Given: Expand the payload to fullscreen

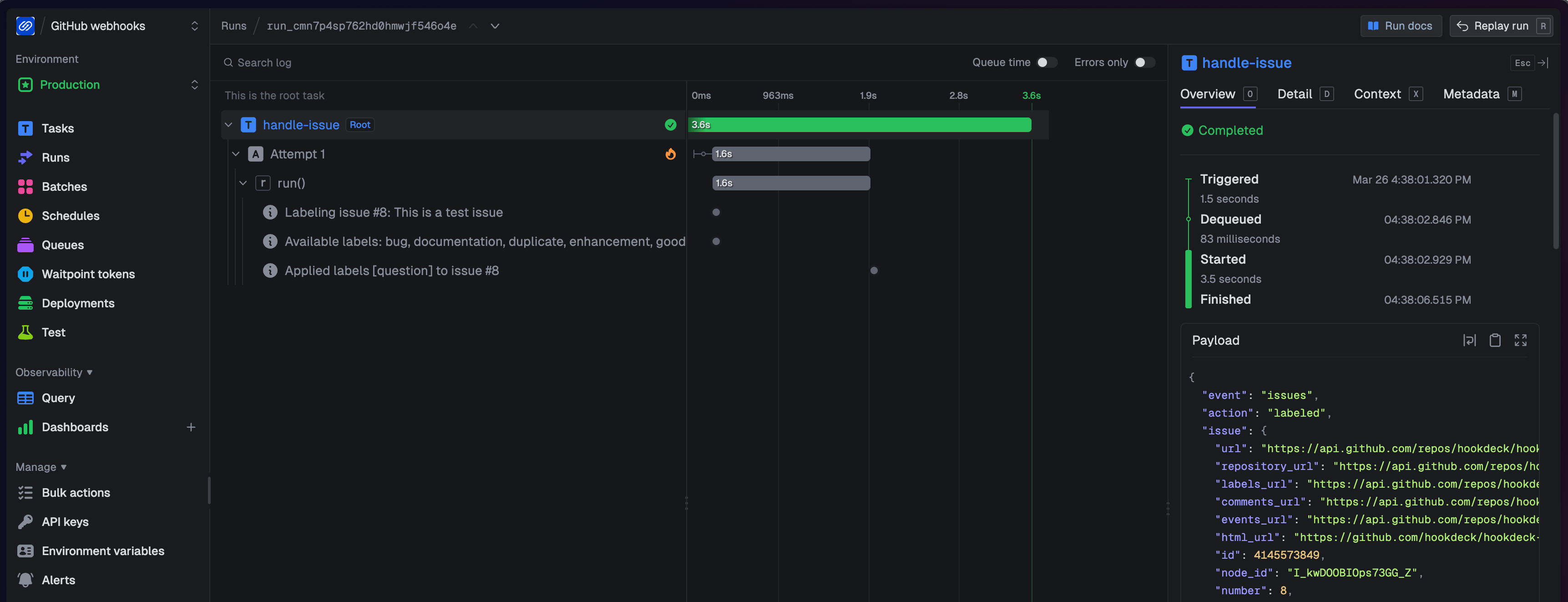Looking at the screenshot, I should 1520,340.
